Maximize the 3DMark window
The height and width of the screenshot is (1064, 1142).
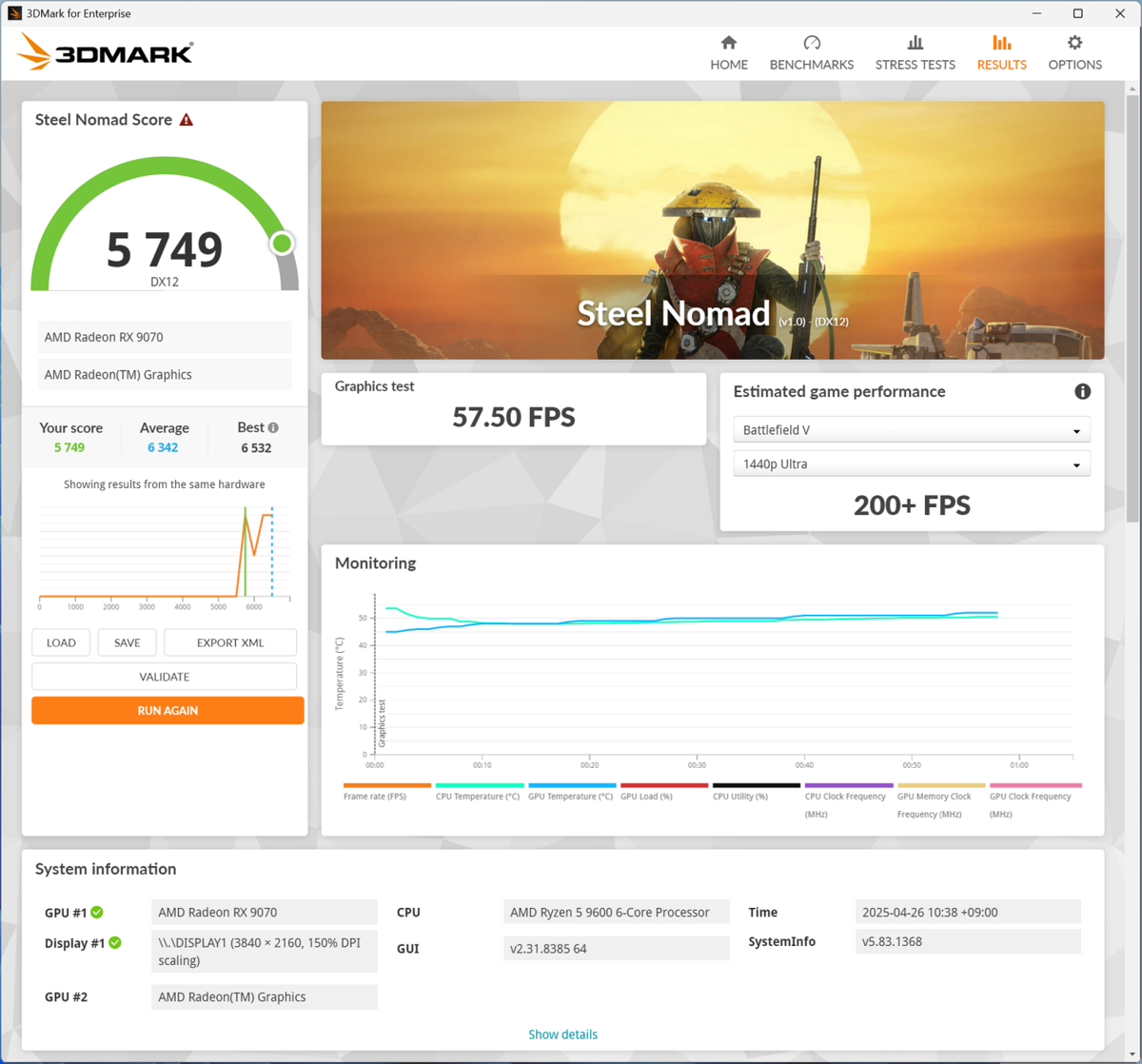pyautogui.click(x=1077, y=13)
